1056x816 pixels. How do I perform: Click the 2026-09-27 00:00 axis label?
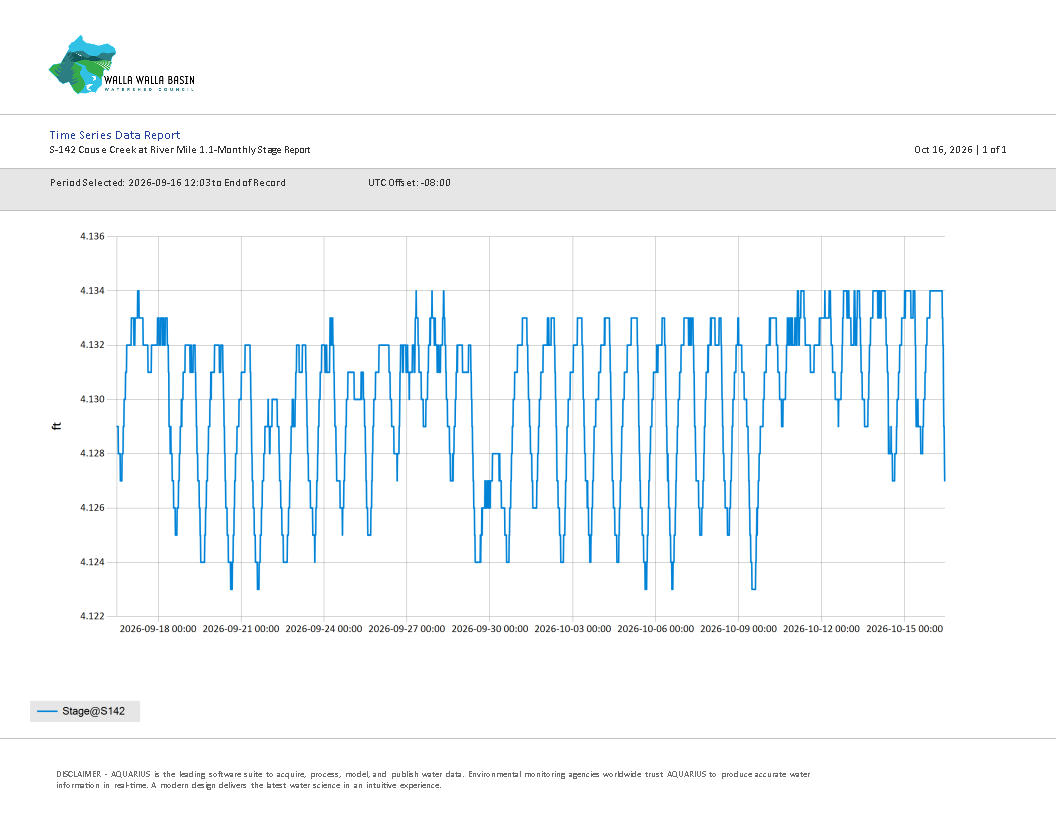click(x=407, y=629)
